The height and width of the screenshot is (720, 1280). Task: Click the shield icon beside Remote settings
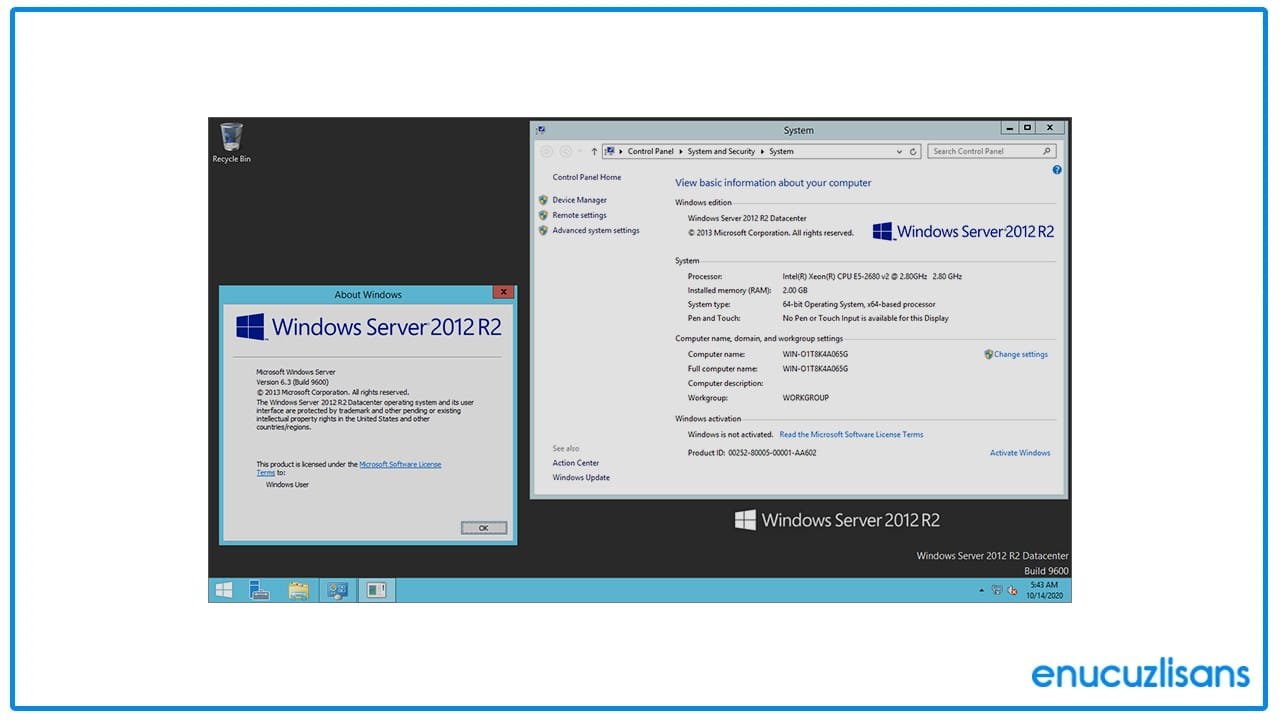tap(543, 215)
